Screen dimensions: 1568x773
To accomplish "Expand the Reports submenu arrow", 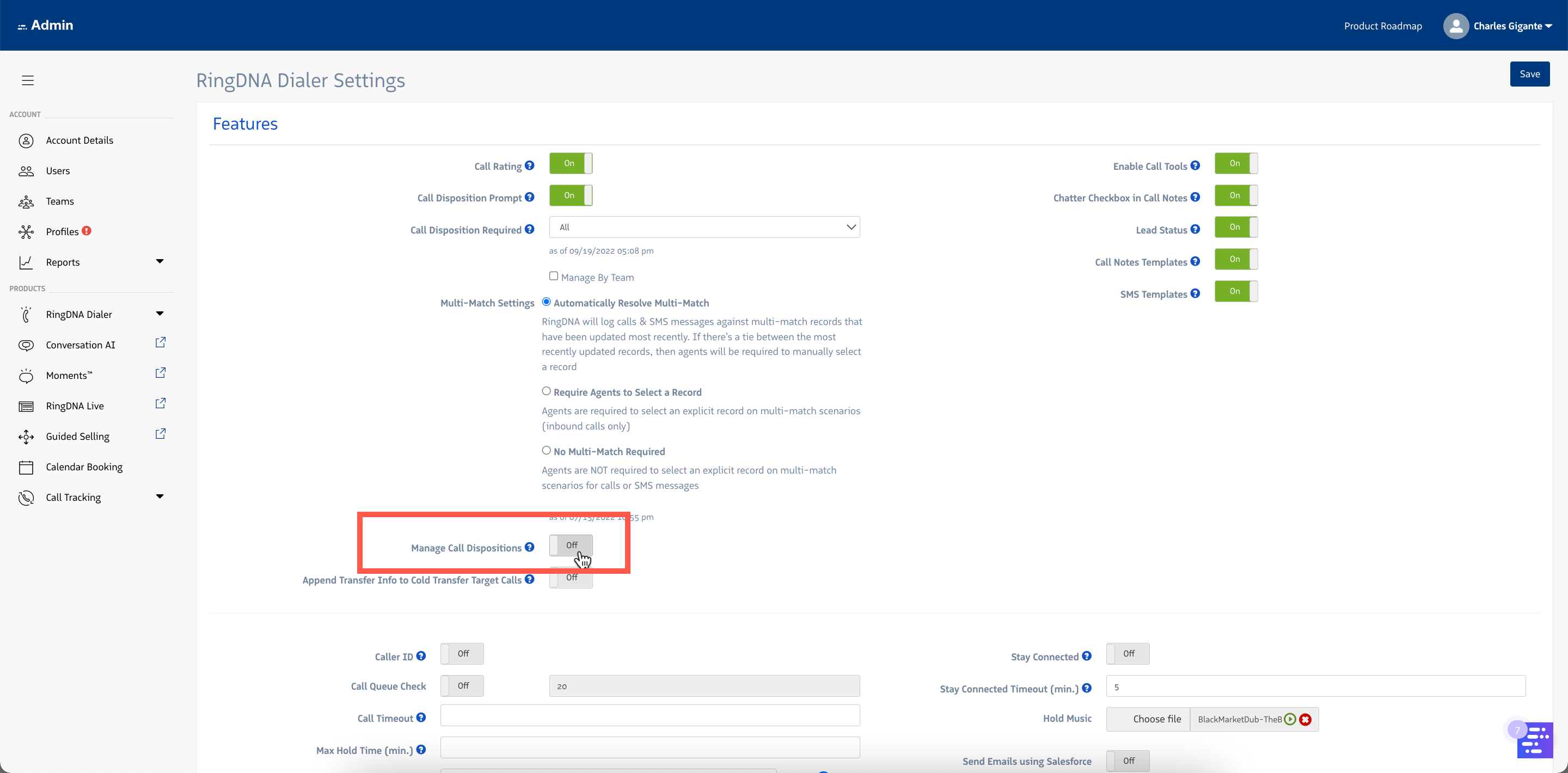I will 160,262.
